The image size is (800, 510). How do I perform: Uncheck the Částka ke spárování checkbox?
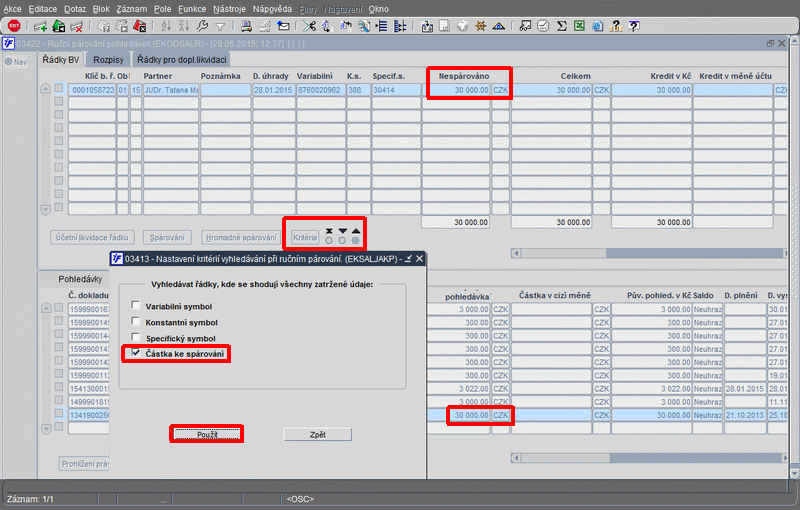(136, 352)
